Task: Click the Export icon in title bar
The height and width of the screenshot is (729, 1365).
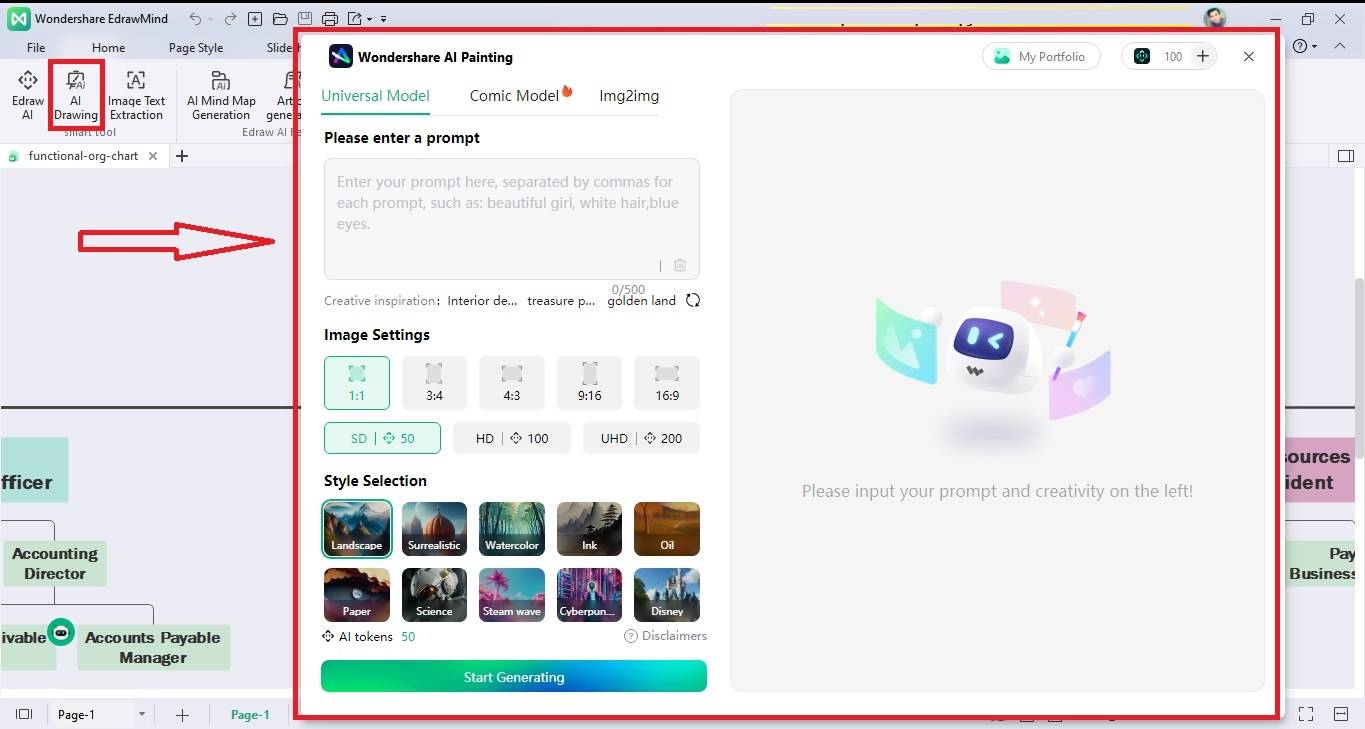Action: point(355,19)
